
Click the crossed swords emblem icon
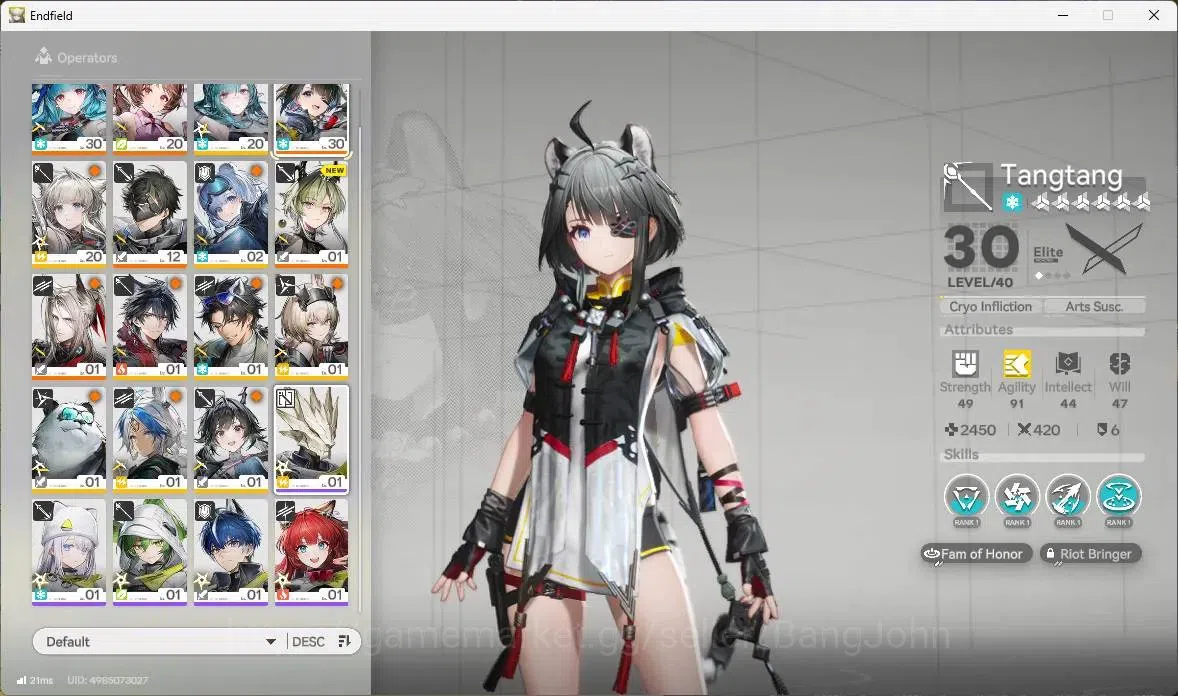[x=1104, y=249]
